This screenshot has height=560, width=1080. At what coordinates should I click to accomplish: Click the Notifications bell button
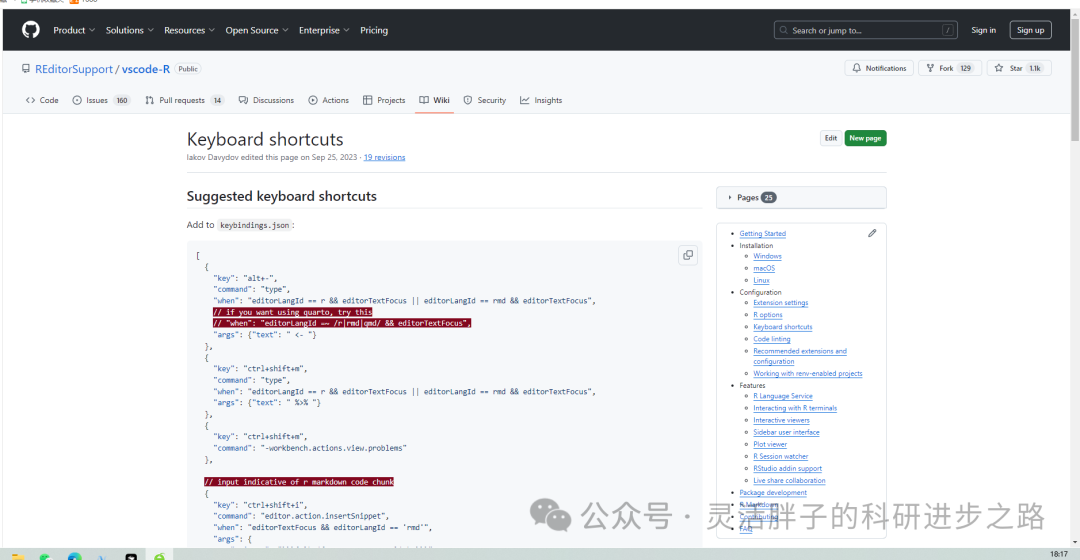tap(880, 68)
